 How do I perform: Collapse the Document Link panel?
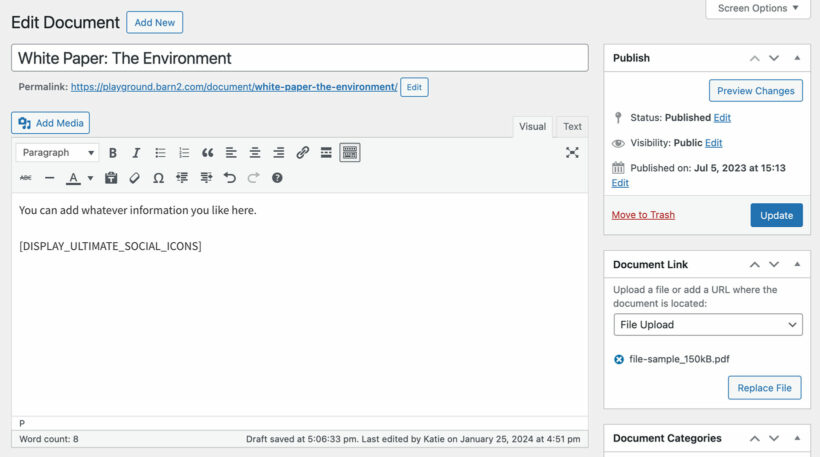[797, 265]
